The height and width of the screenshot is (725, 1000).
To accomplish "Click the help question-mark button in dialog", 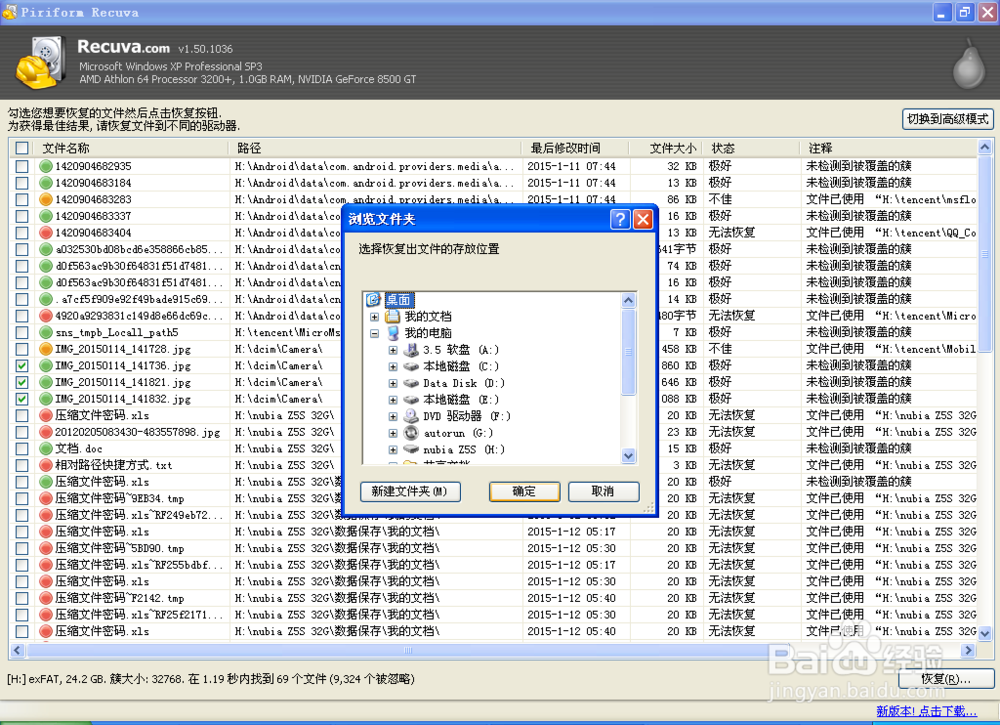I will coord(621,219).
